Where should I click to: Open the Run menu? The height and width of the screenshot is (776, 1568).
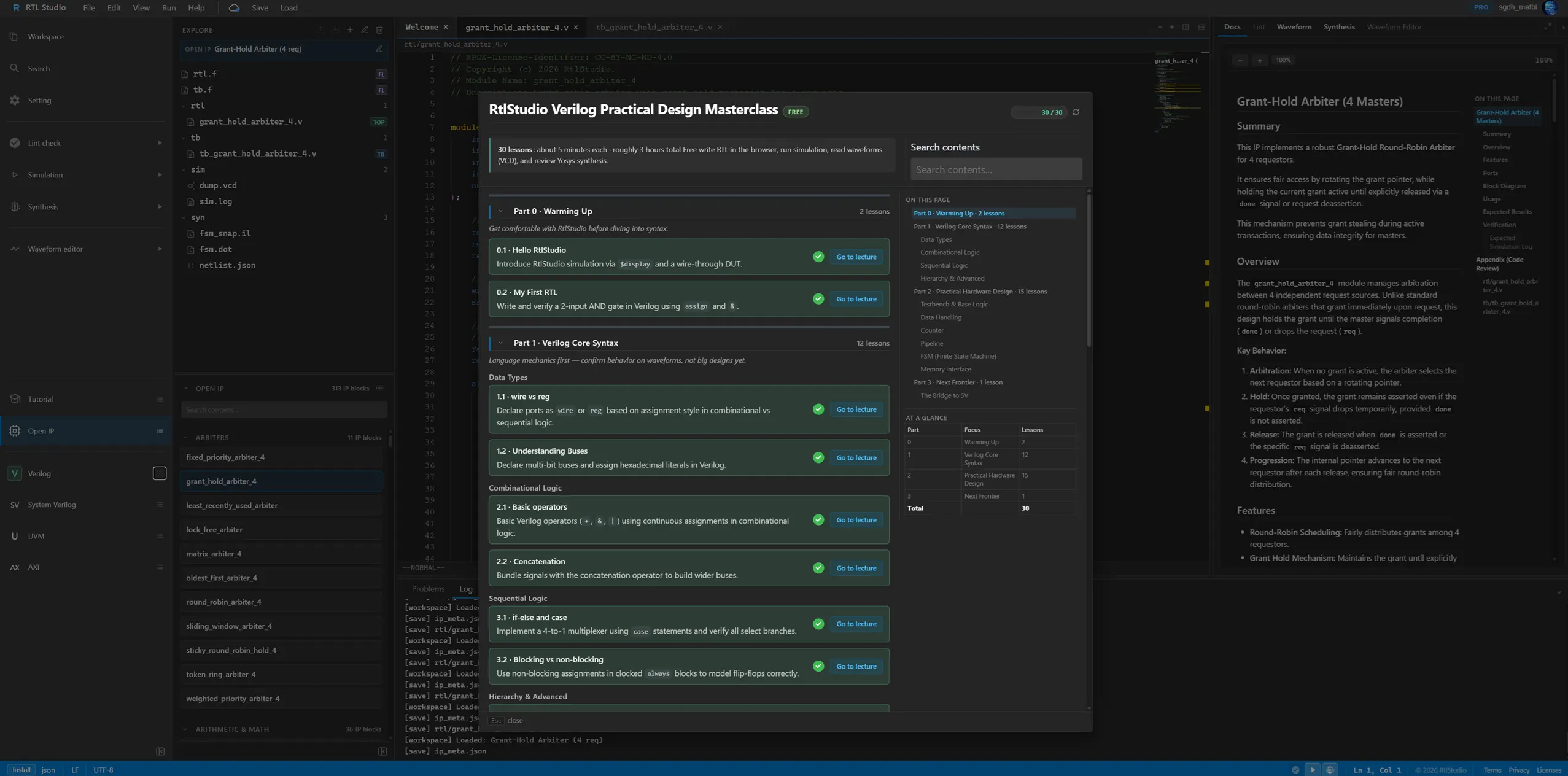pos(169,8)
